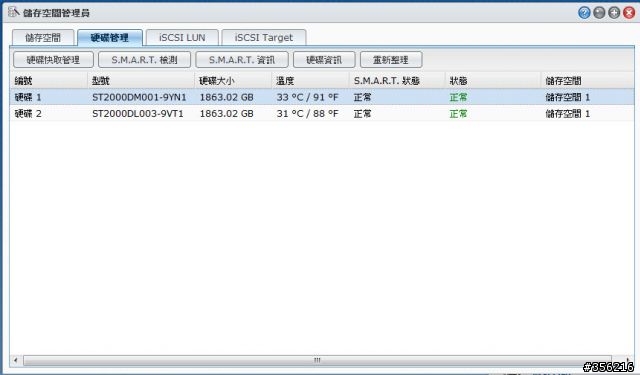640x375 pixels.
Task: Open 硬碟資訊 details
Action: (x=324, y=60)
